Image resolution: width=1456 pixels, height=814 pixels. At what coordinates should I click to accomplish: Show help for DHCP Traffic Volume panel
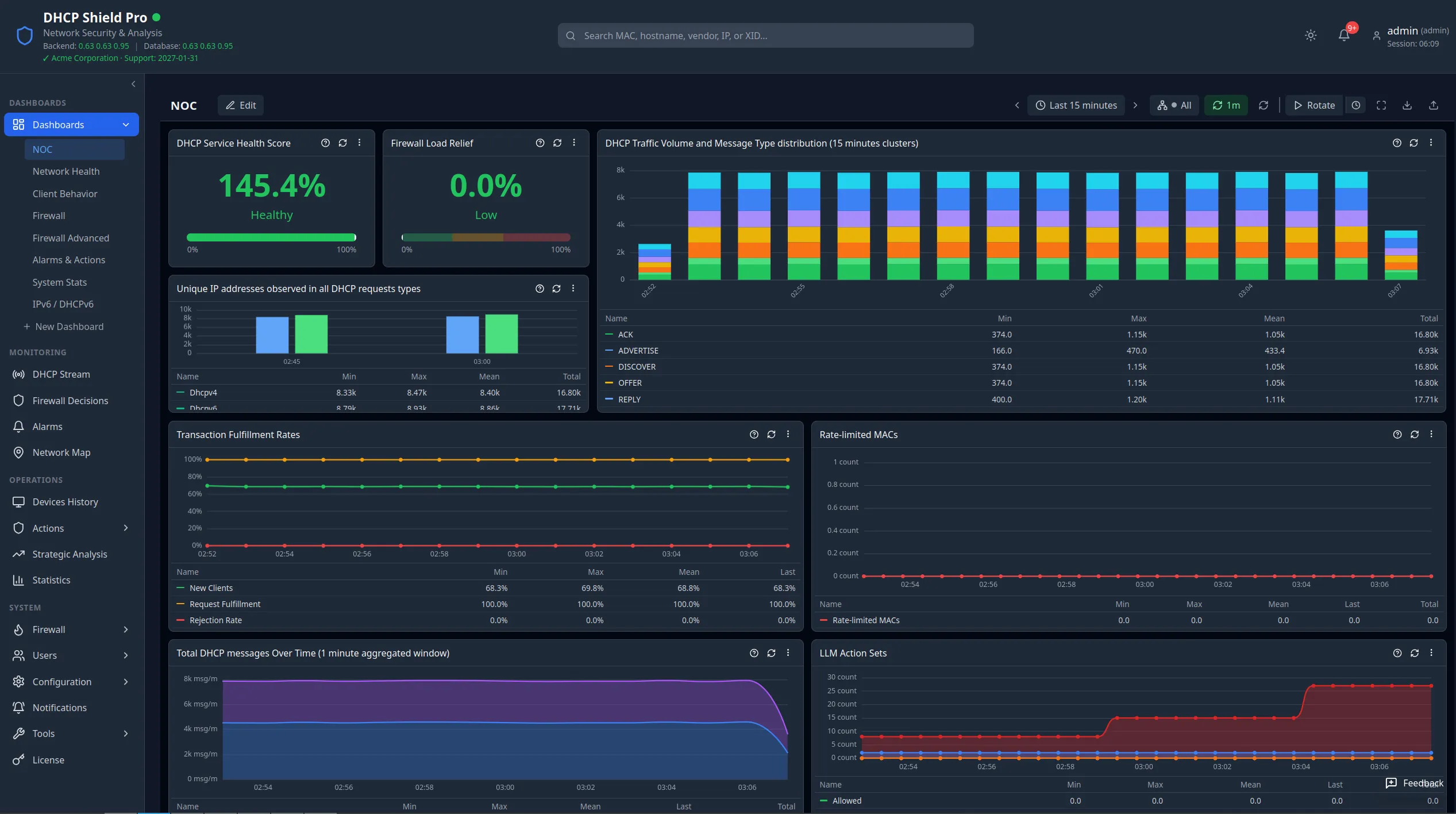click(1397, 143)
